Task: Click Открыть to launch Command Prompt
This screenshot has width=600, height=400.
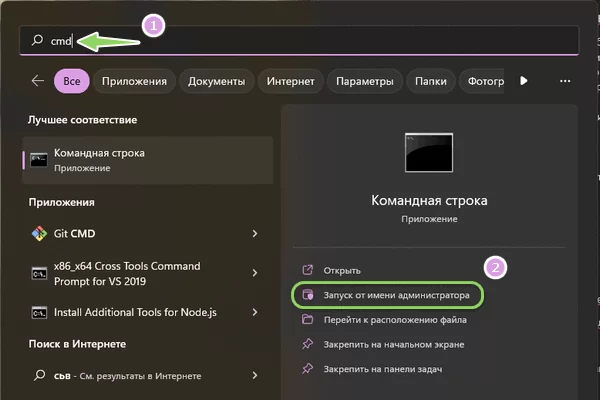Action: [x=342, y=271]
